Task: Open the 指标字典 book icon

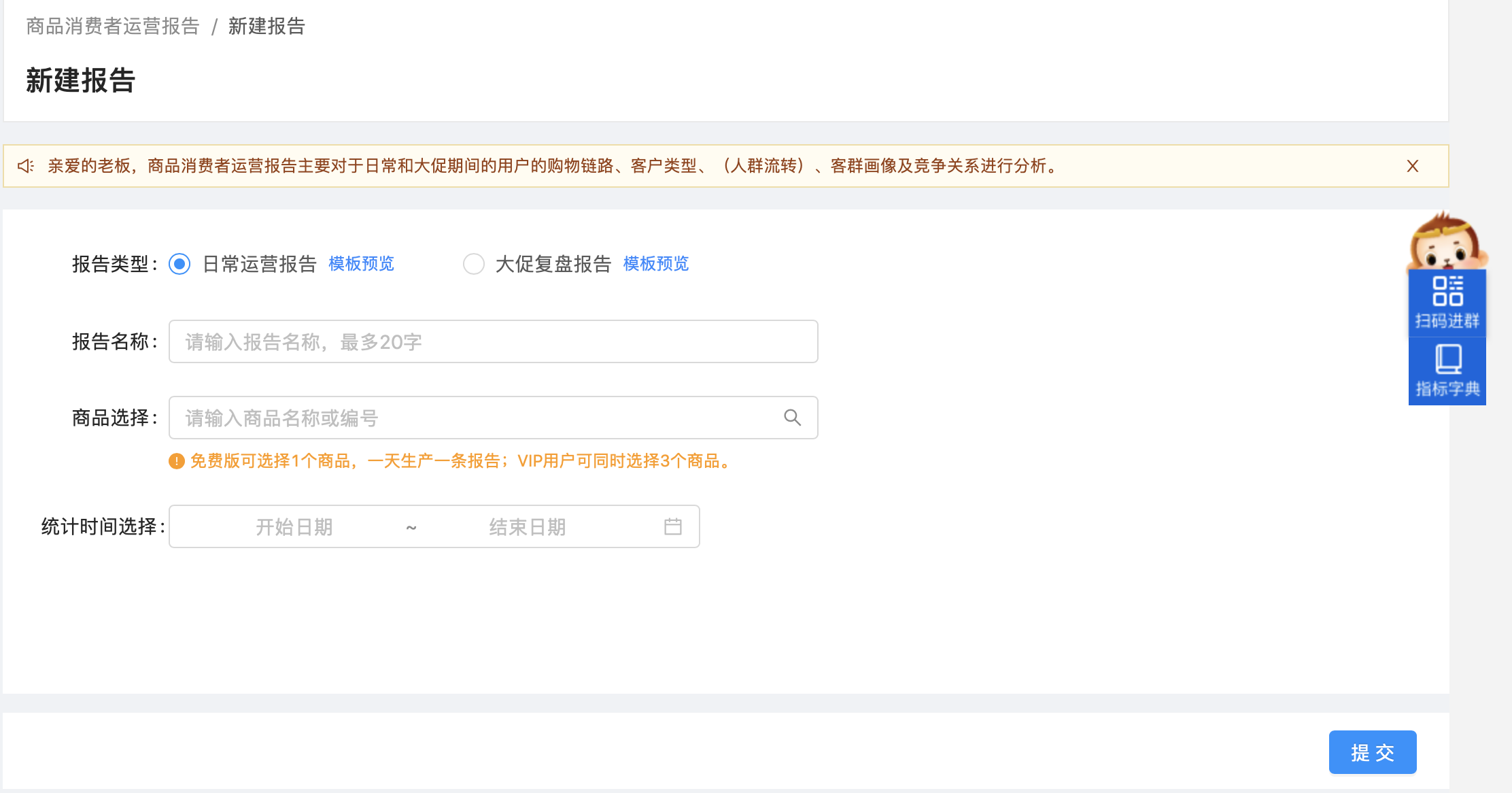Action: [1447, 360]
